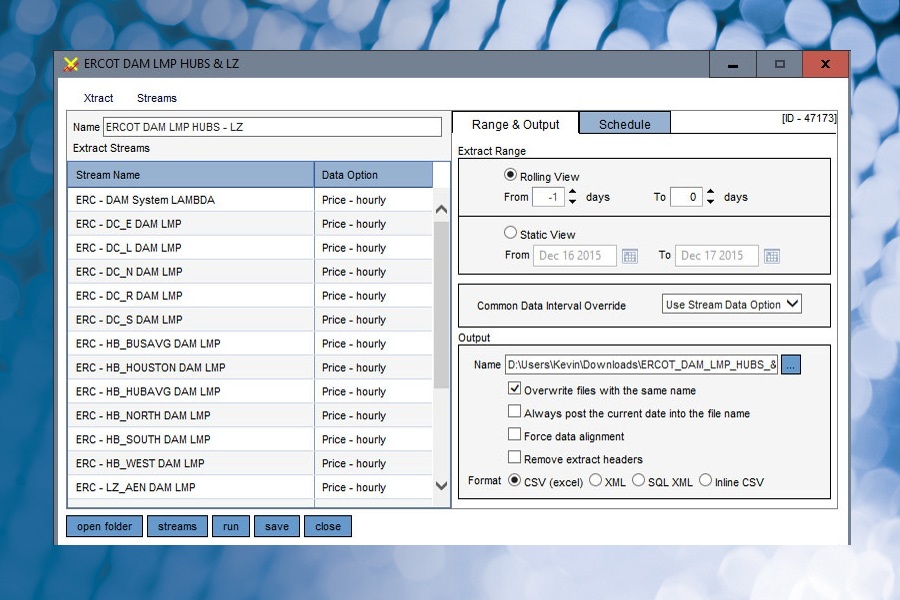The width and height of the screenshot is (900, 600).
Task: Close the window with the red X
Action: point(825,64)
